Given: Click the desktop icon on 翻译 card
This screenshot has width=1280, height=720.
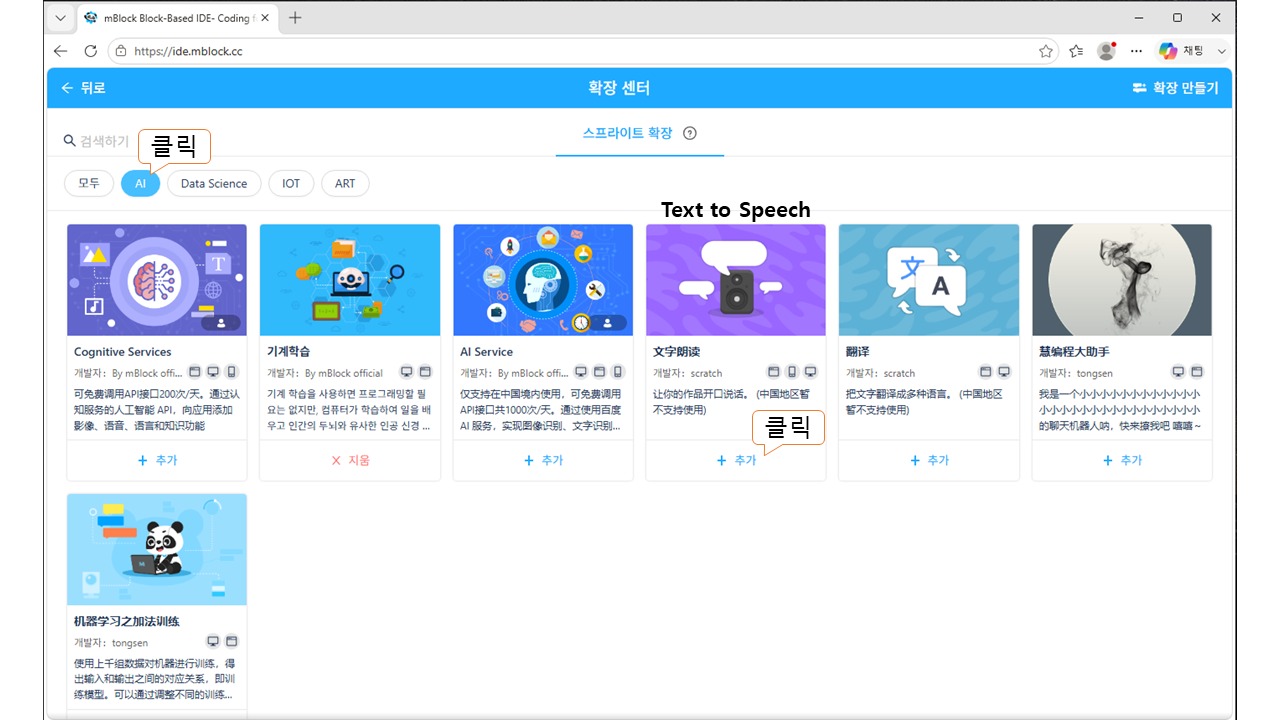Looking at the screenshot, I should pyautogui.click(x=1003, y=372).
